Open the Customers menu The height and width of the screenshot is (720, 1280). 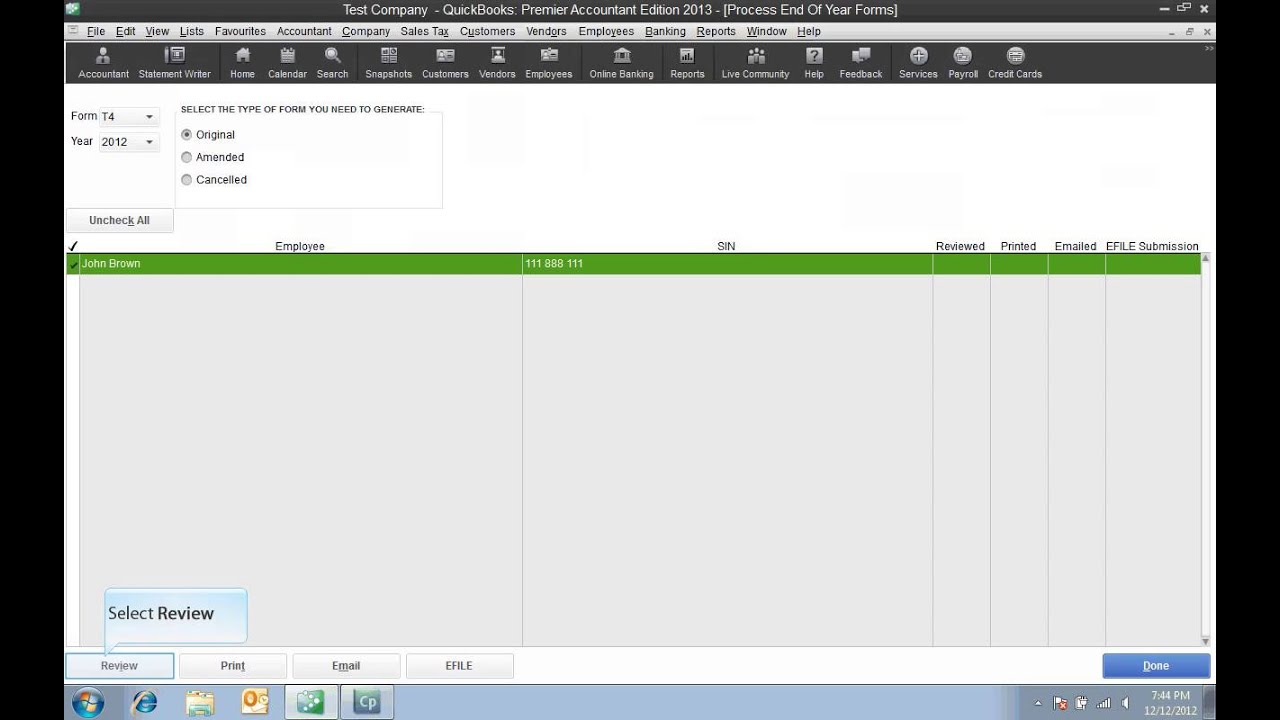(488, 31)
